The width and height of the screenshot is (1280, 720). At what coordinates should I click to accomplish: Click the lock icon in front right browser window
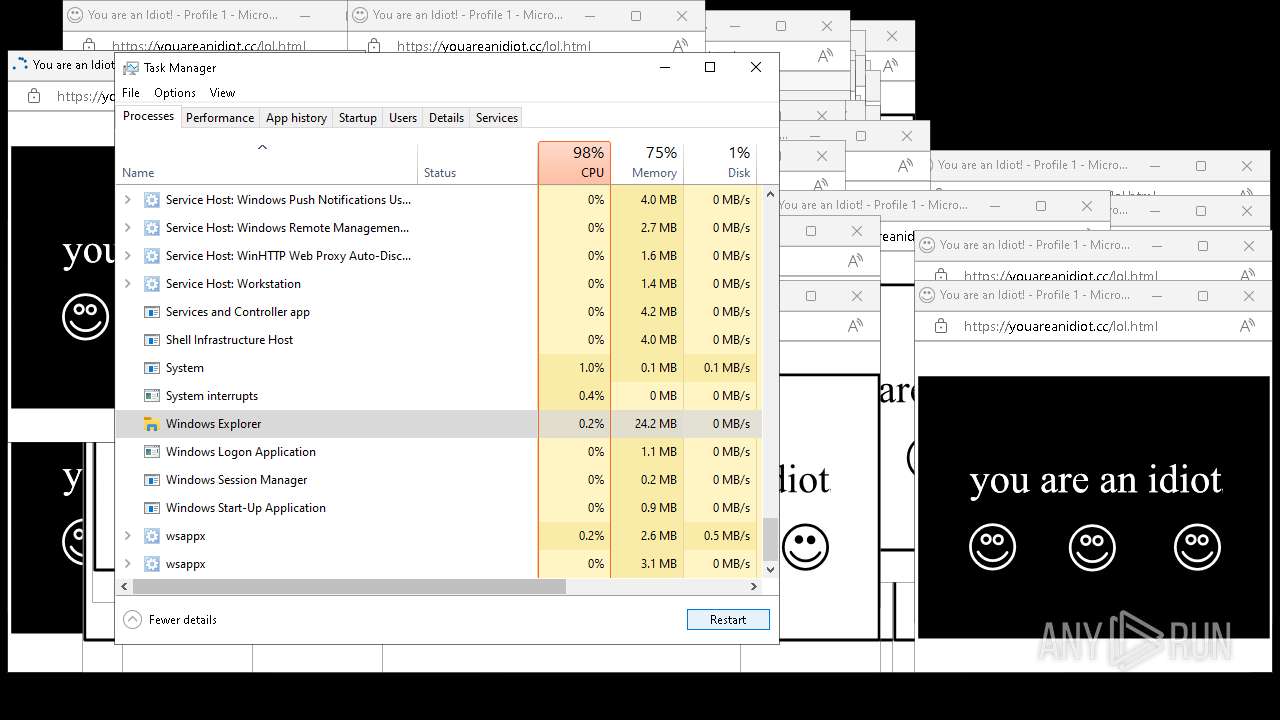click(x=940, y=326)
